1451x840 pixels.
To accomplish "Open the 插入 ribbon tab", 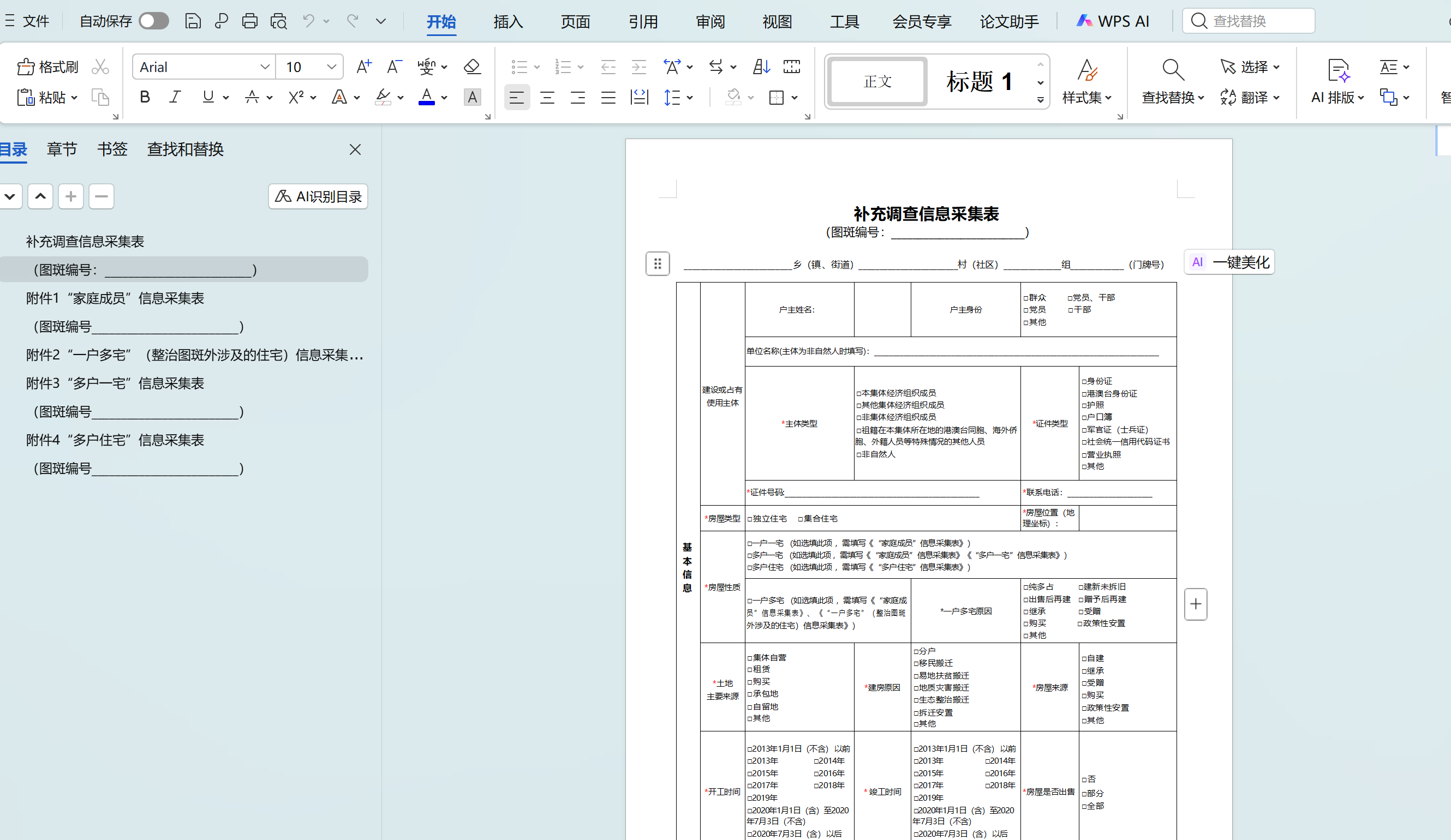I will [x=508, y=22].
